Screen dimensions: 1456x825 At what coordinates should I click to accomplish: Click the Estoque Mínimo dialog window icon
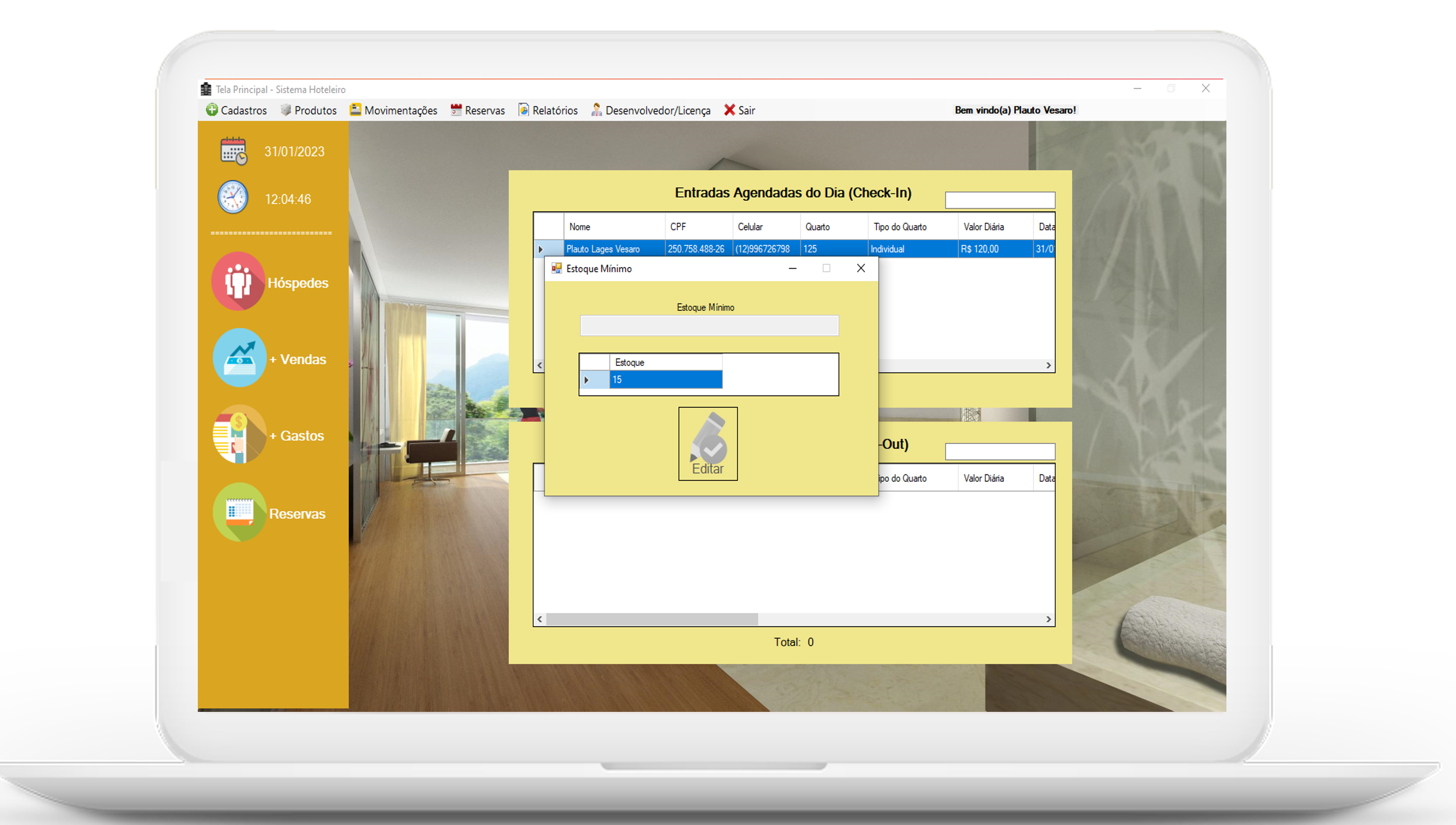(557, 268)
